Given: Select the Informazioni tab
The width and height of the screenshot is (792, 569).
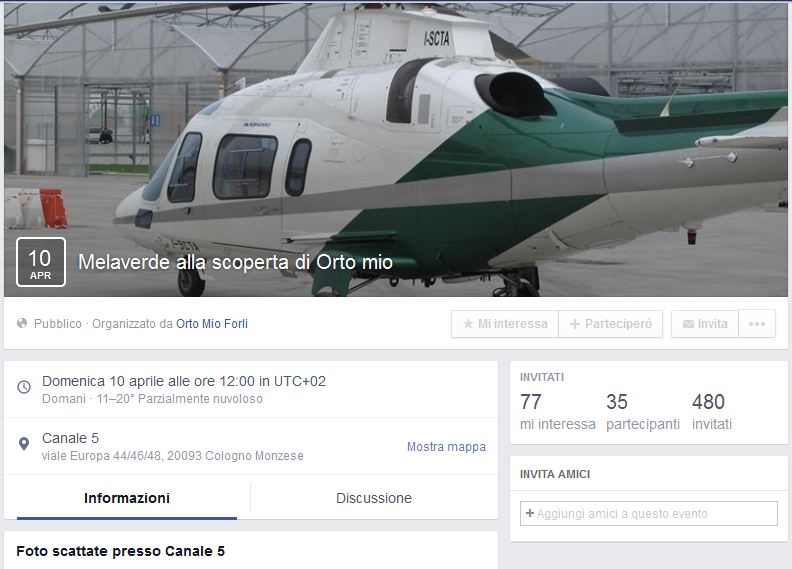Looking at the screenshot, I should pos(127,498).
